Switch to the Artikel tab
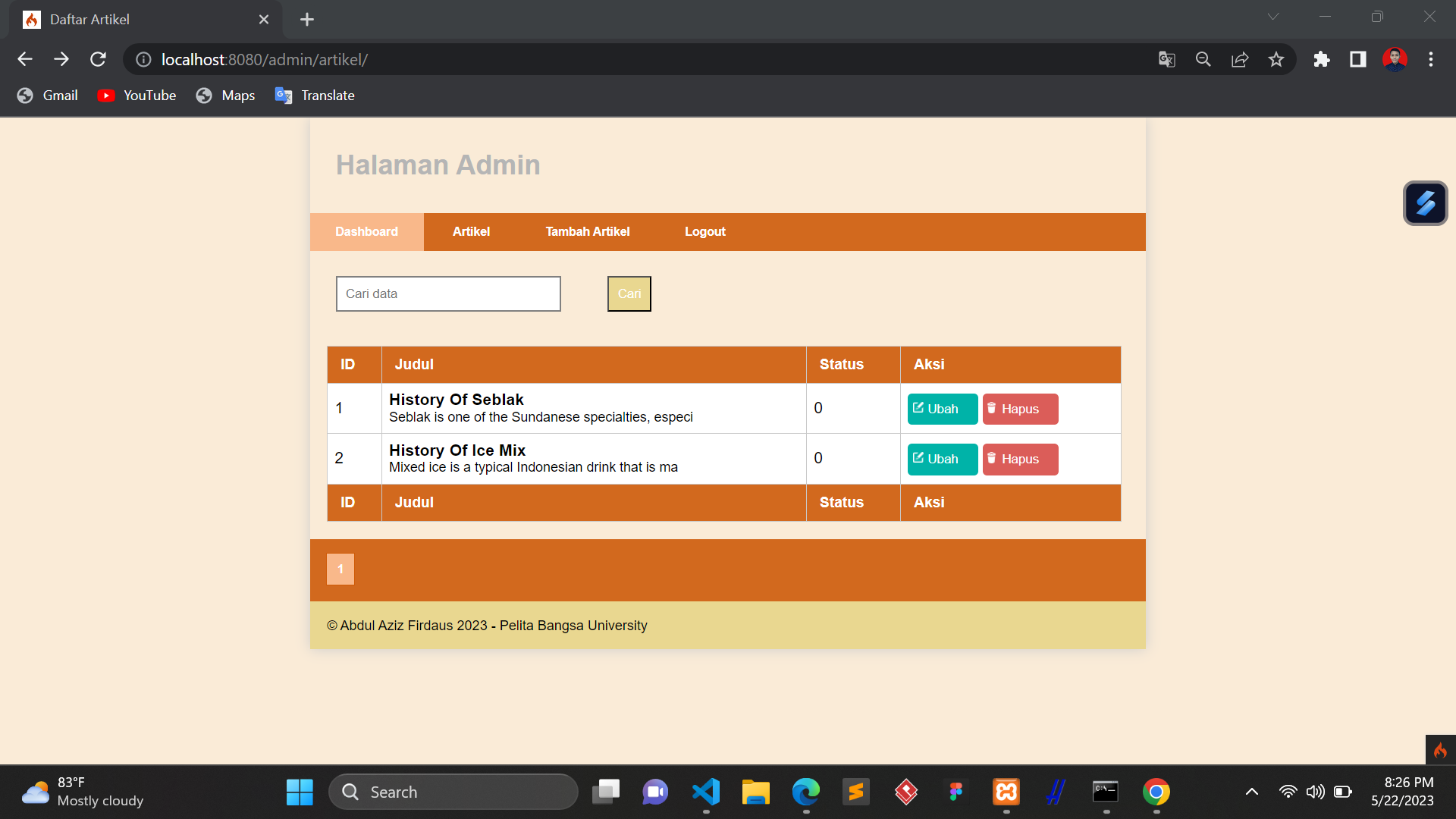Viewport: 1456px width, 819px height. pyautogui.click(x=471, y=231)
